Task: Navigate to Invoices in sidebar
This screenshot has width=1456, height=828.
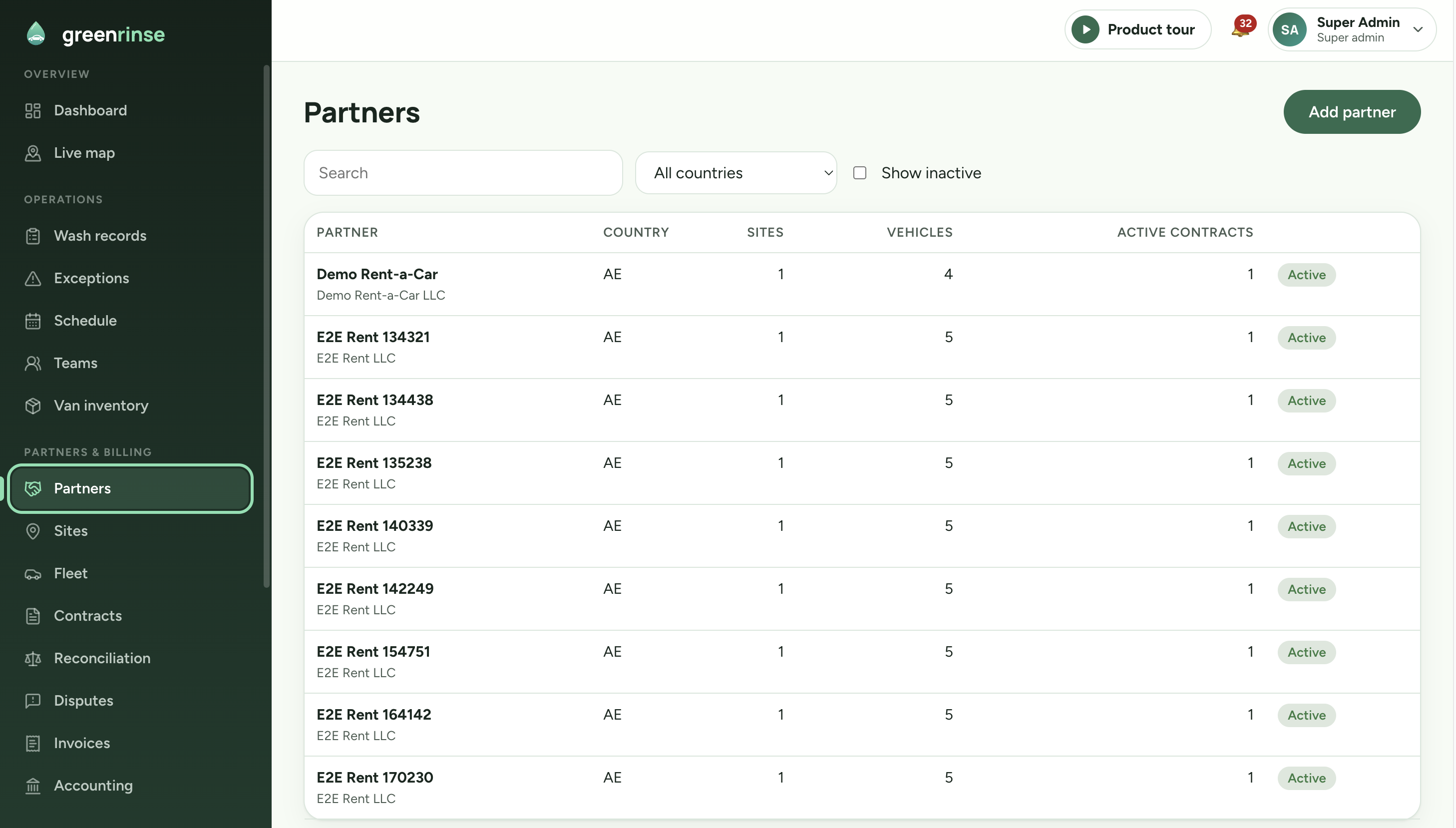Action: (x=130, y=743)
